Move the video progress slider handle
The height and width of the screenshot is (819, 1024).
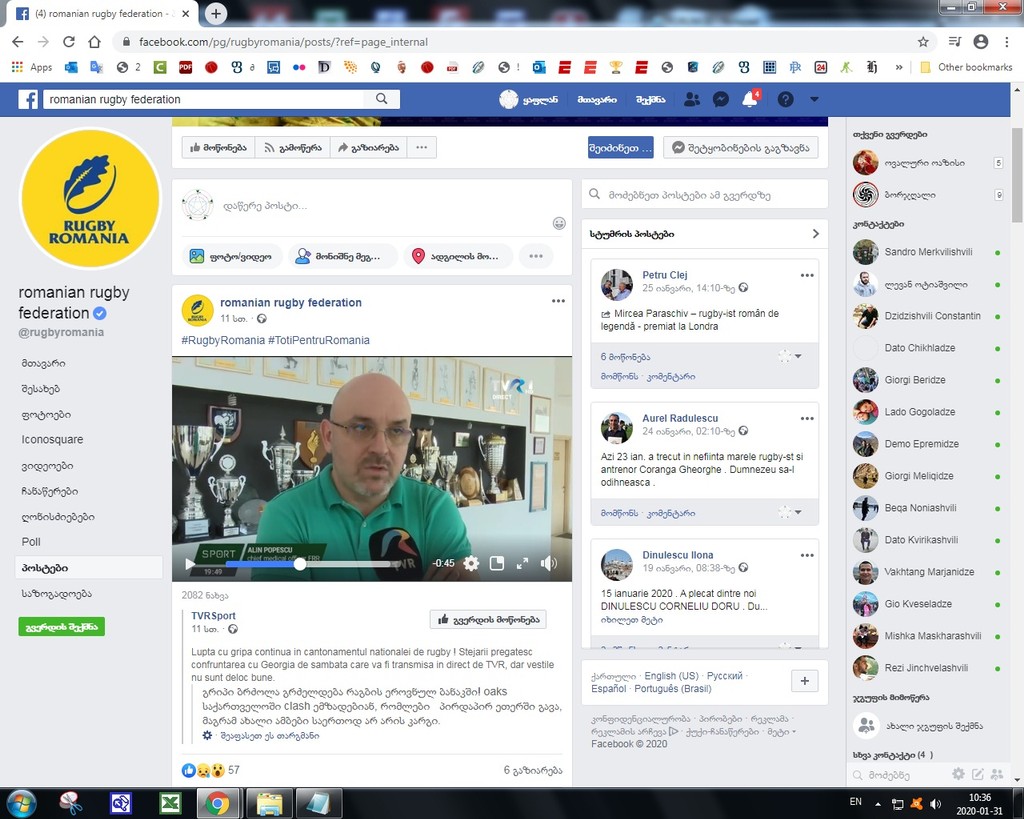(x=300, y=564)
